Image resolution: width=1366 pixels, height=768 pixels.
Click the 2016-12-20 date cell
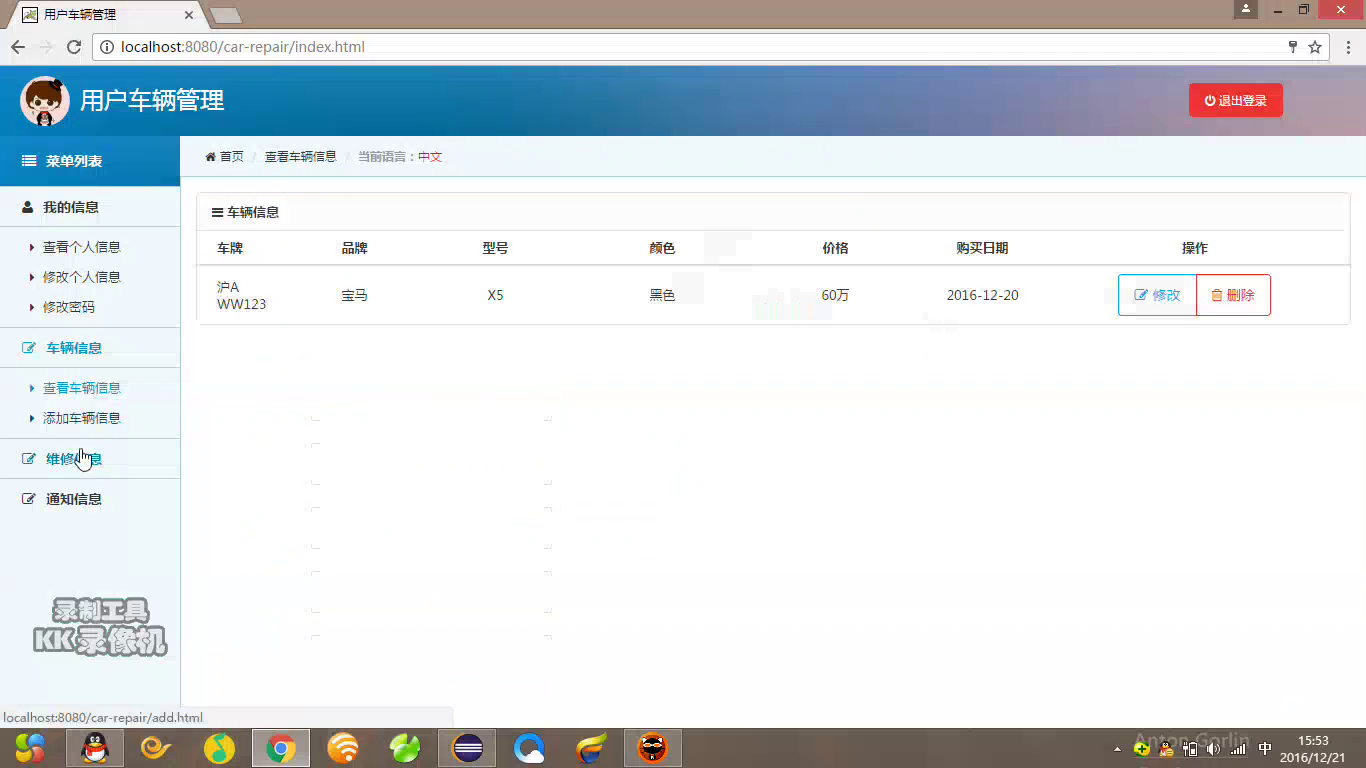(982, 295)
